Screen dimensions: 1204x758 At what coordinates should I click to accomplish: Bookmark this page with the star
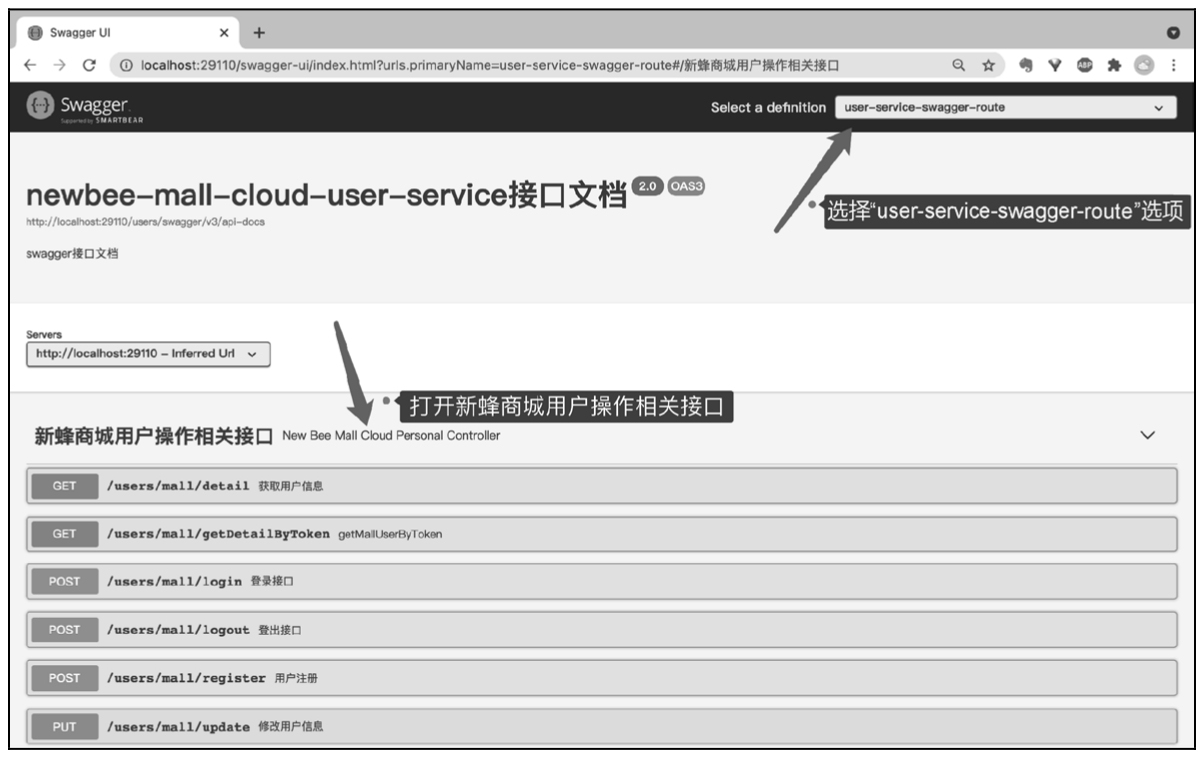[988, 66]
